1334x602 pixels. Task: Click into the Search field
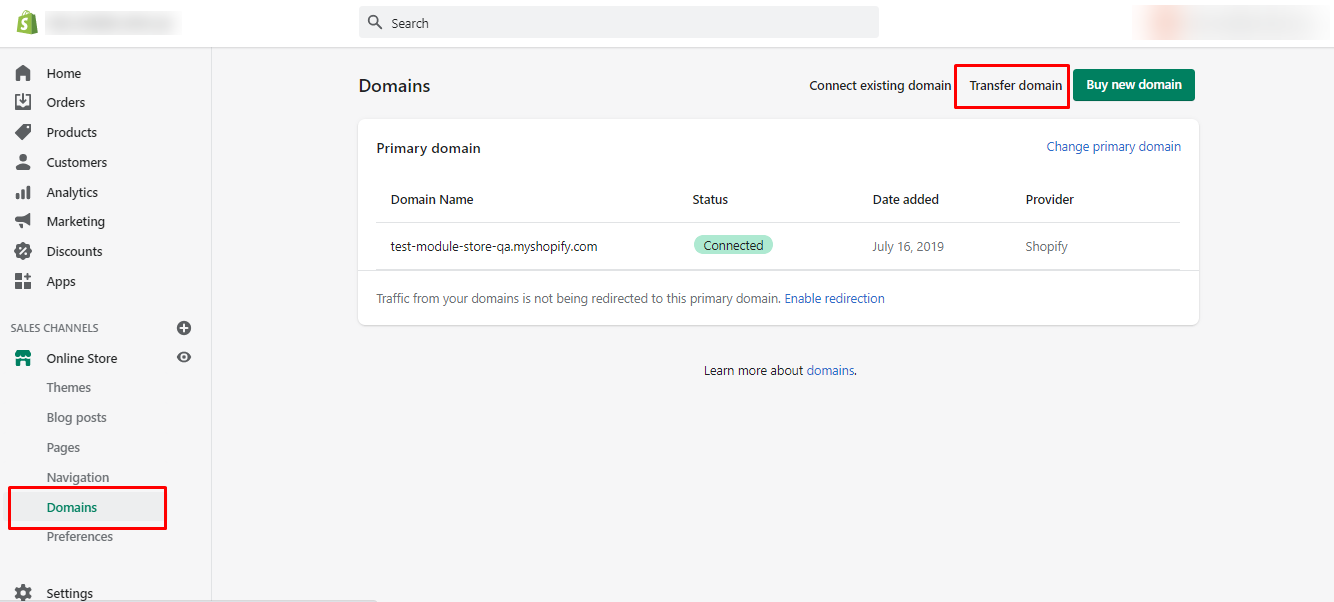pyautogui.click(x=618, y=22)
